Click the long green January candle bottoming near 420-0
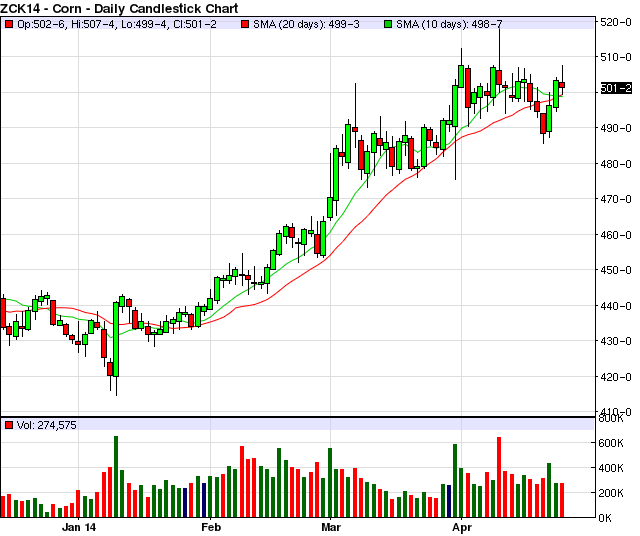Screen dimensions: 640x536 [x=116, y=340]
